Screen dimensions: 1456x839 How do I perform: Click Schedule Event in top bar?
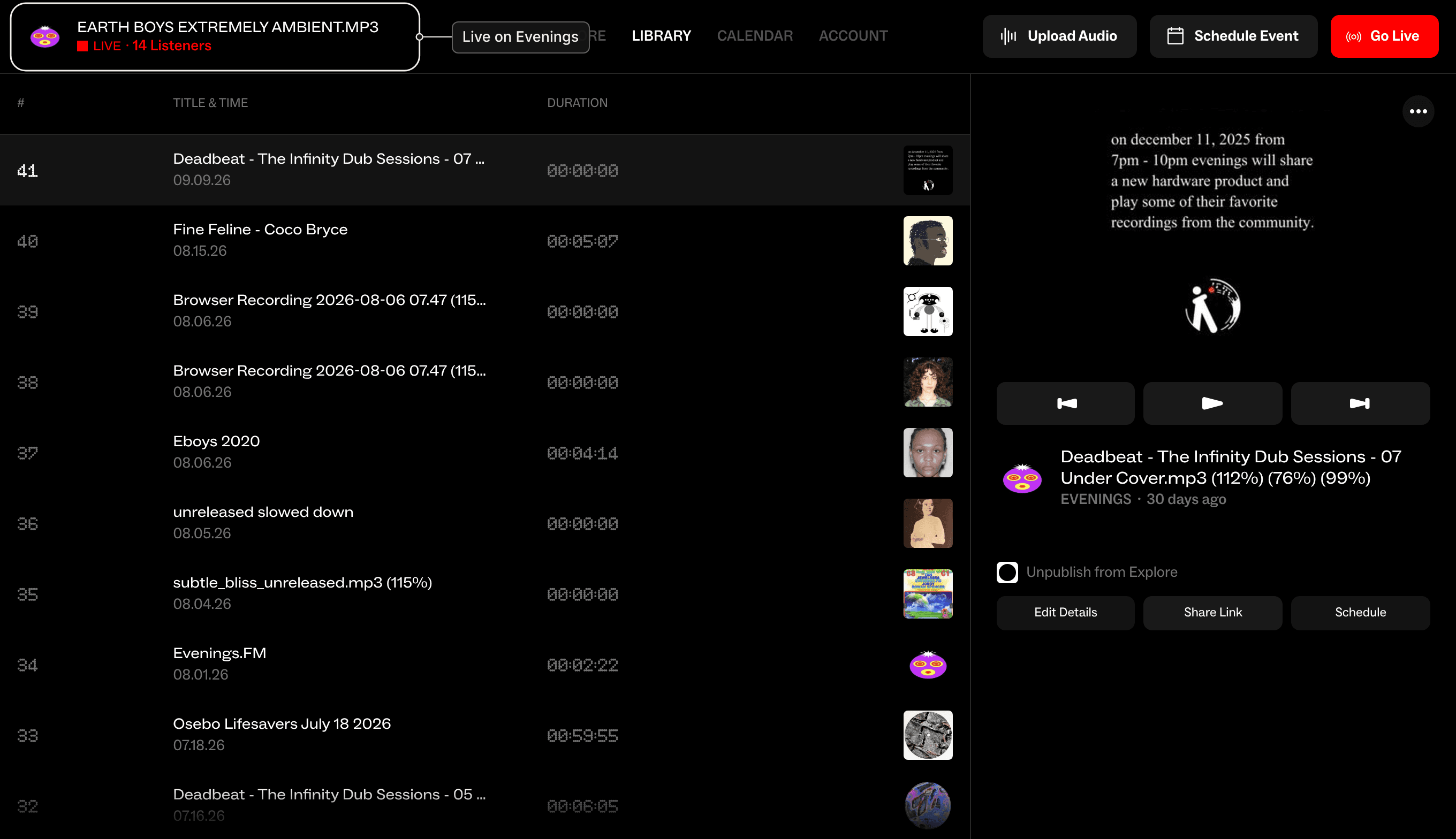point(1233,36)
